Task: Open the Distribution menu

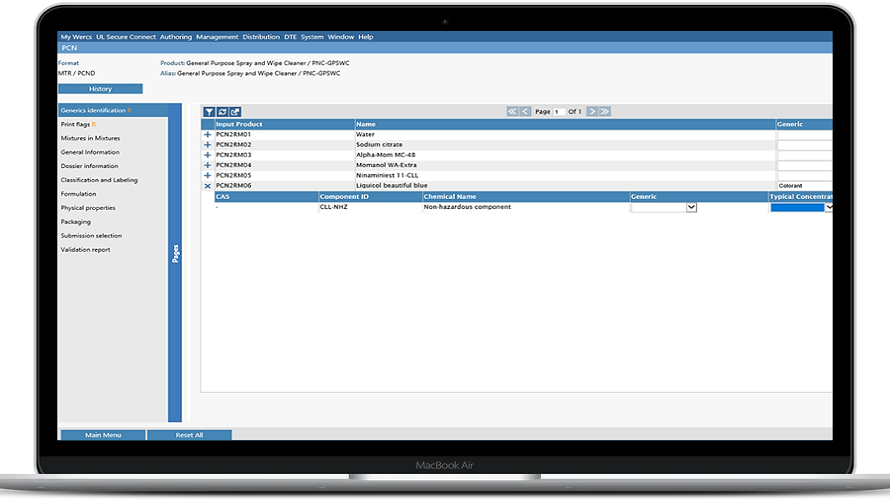Action: (x=261, y=37)
